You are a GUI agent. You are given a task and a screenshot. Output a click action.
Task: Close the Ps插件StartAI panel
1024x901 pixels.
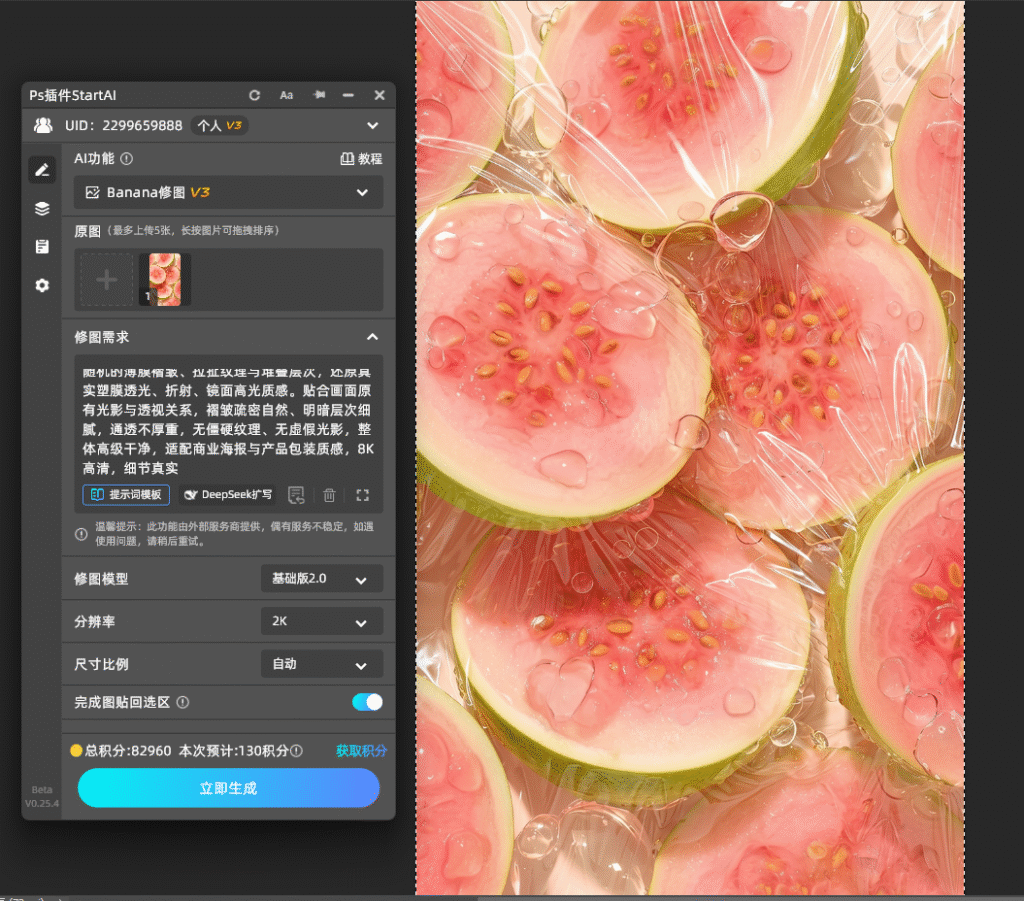pos(379,95)
